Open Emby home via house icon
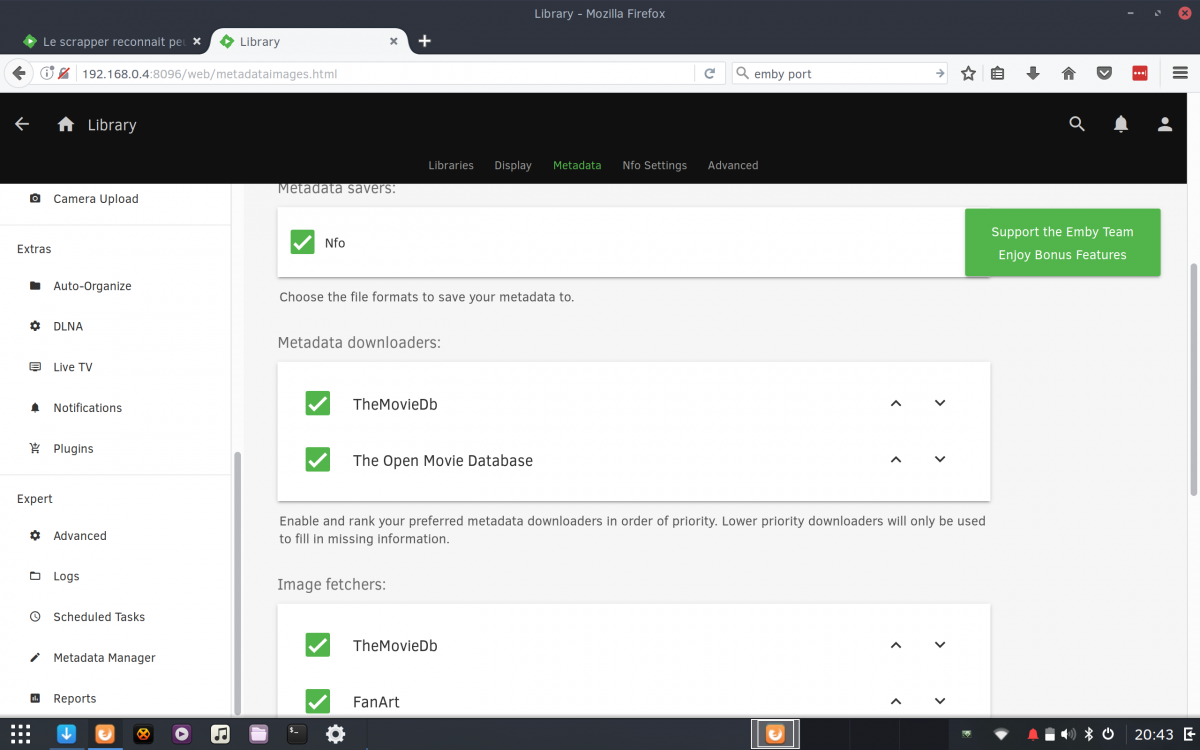1200x750 pixels. click(x=66, y=124)
